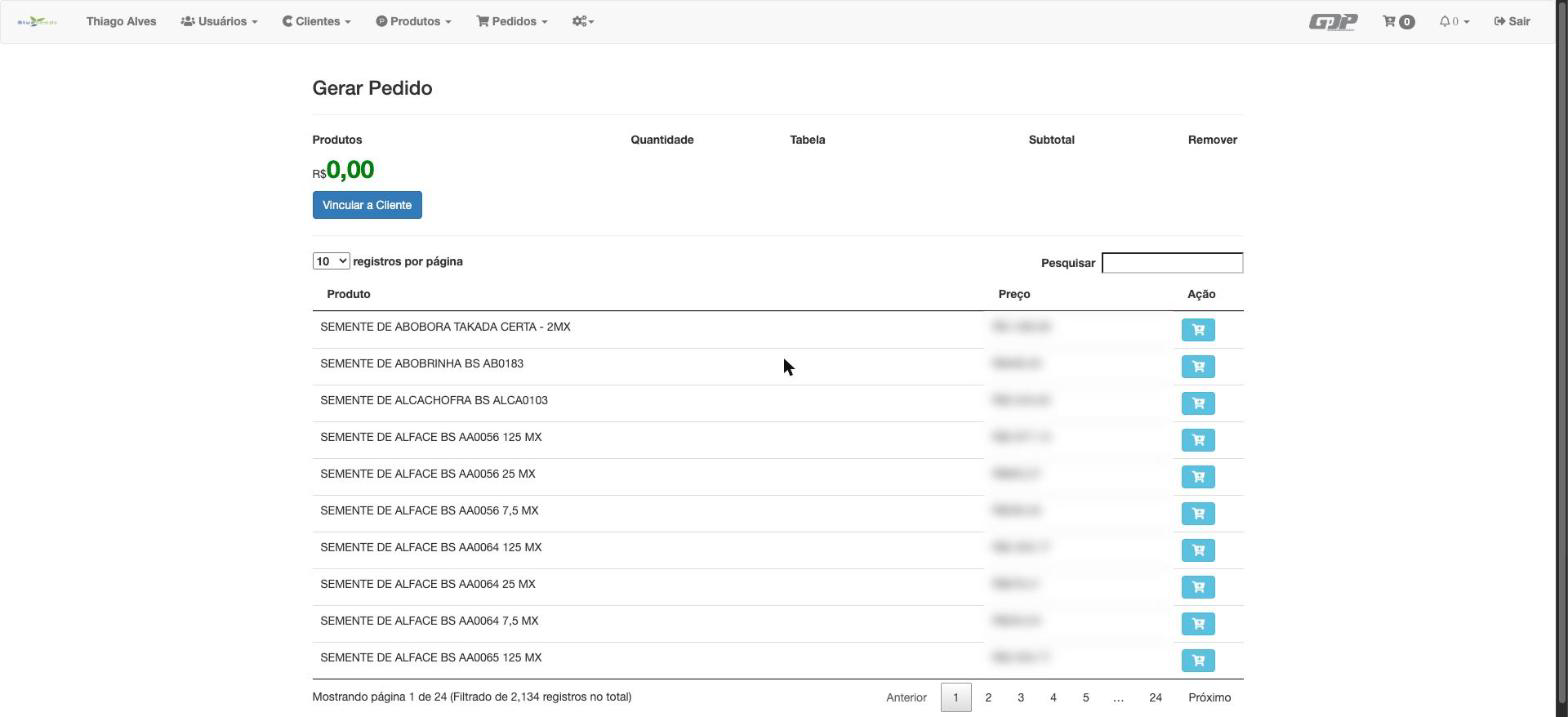
Task: Sort table by Preço column header
Action: click(x=1014, y=294)
